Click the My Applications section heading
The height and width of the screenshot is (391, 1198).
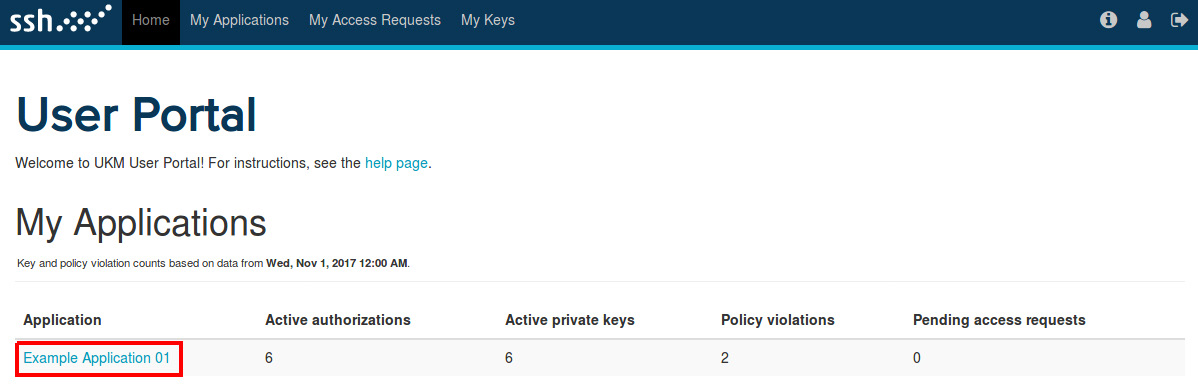click(141, 224)
